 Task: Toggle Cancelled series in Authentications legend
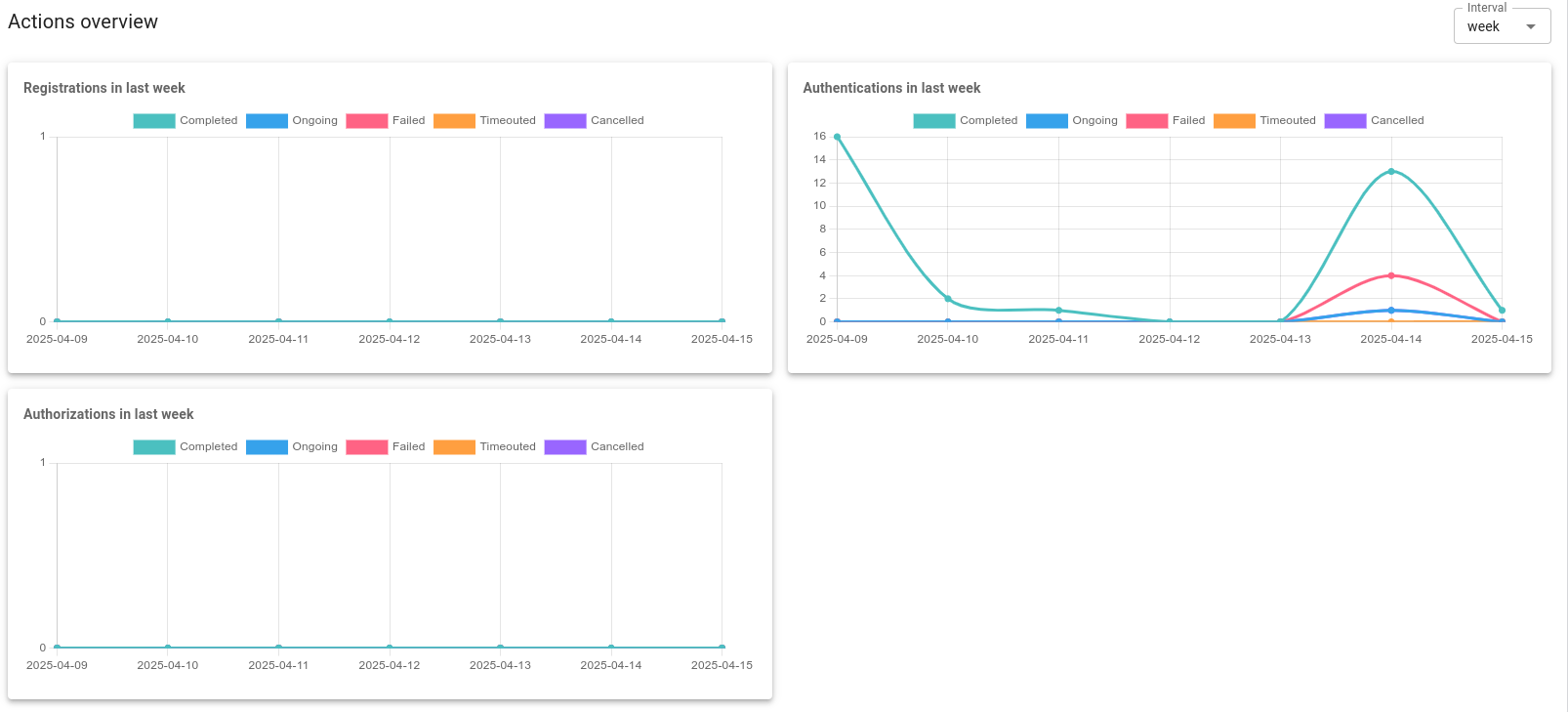coord(1345,121)
